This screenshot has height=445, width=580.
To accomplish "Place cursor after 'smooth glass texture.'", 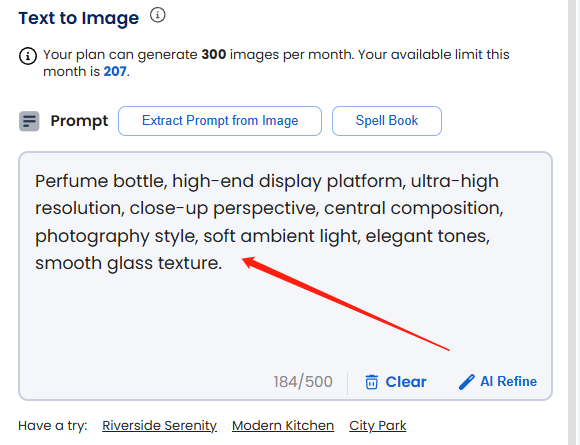I will coord(223,263).
